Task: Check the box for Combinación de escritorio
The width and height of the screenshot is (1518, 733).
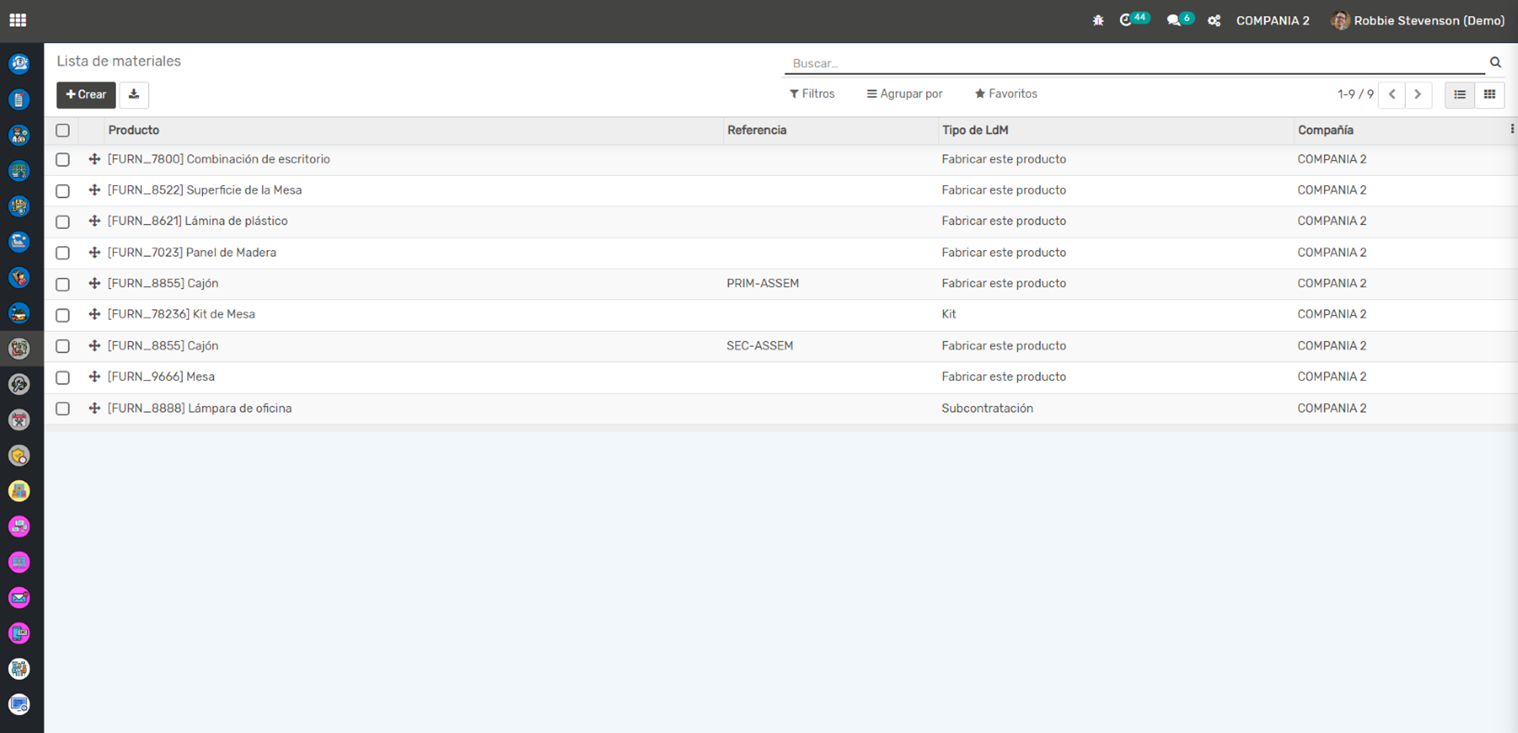Action: click(x=63, y=160)
